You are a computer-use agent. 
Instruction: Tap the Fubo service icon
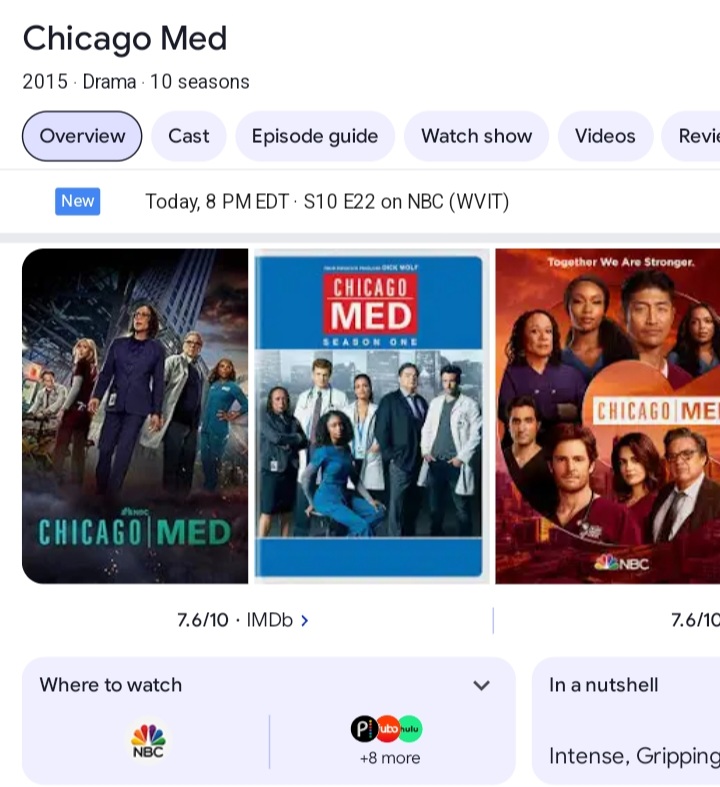click(387, 729)
